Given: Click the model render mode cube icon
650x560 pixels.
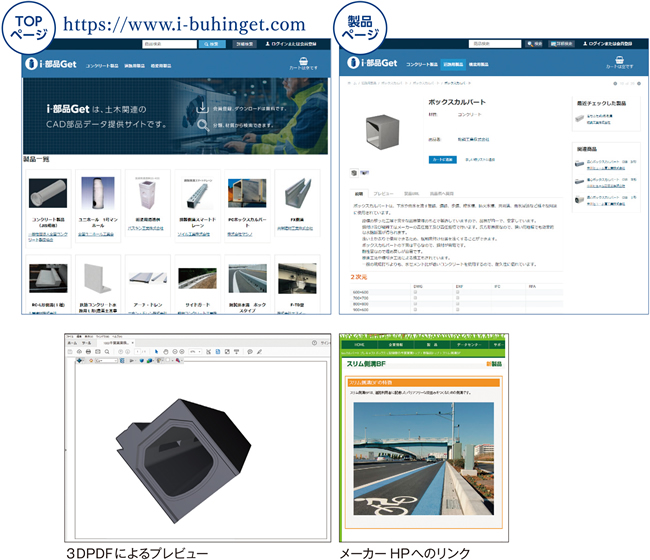Looking at the screenshot, I should tap(150, 361).
